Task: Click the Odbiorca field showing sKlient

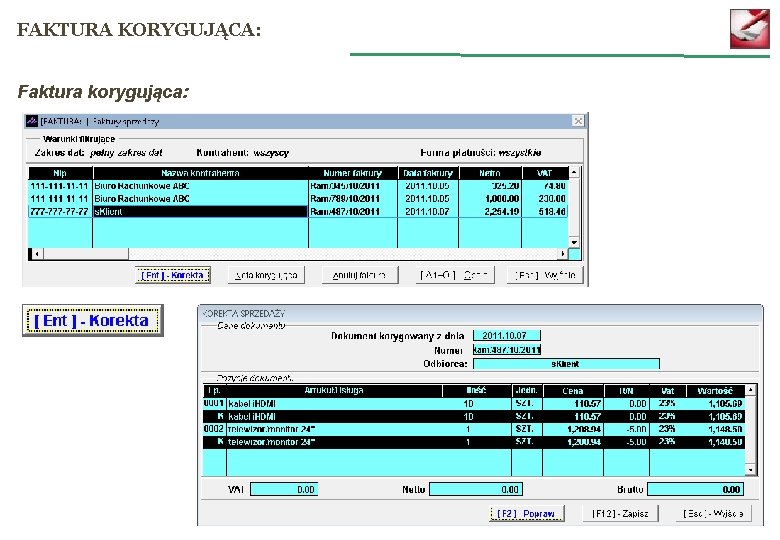Action: pyautogui.click(x=566, y=363)
